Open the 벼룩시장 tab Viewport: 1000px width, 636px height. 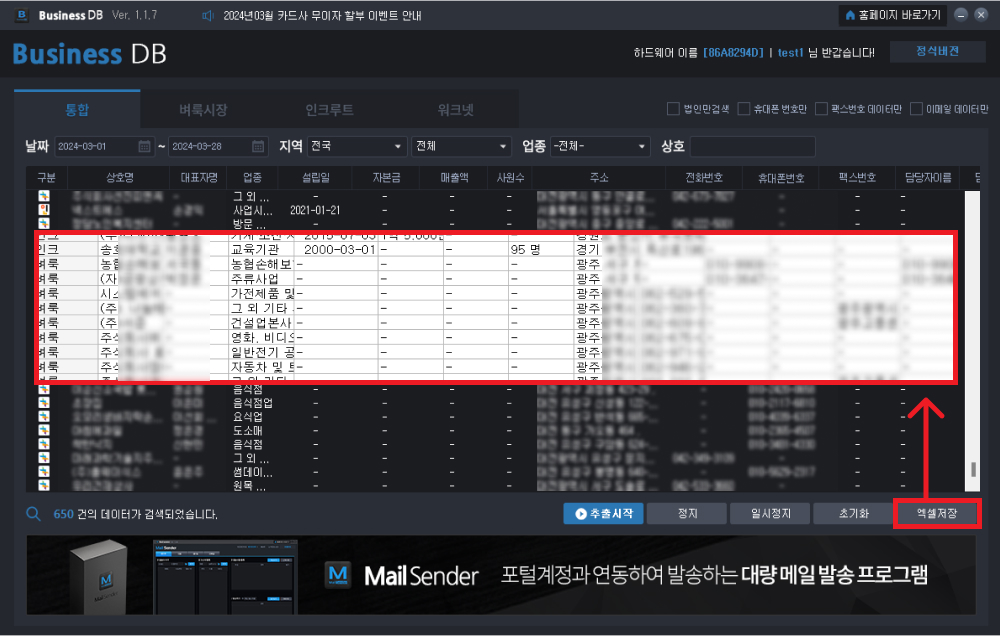tap(203, 110)
